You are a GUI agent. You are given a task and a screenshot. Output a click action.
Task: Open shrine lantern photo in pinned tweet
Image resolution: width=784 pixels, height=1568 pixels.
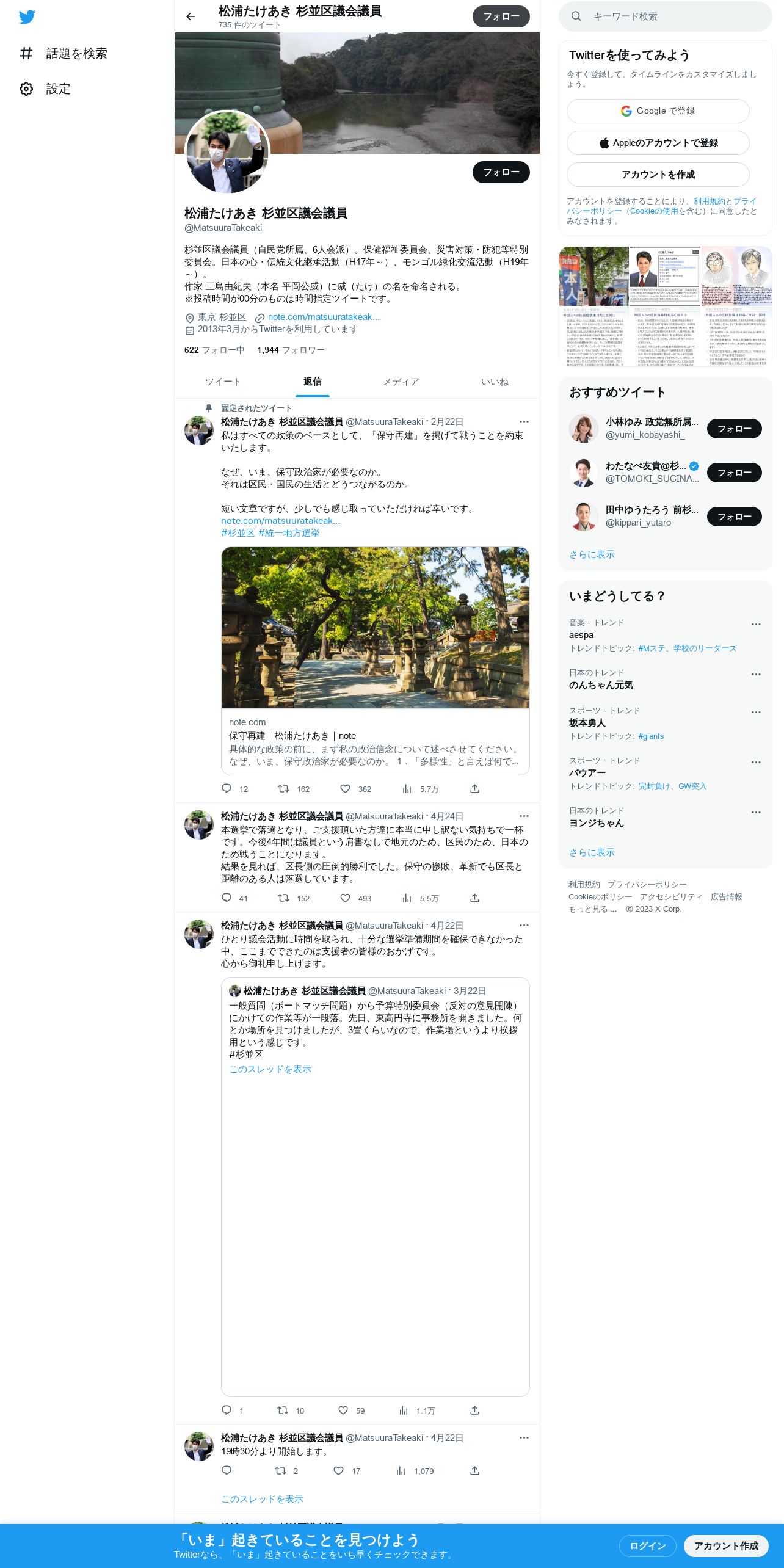(376, 628)
